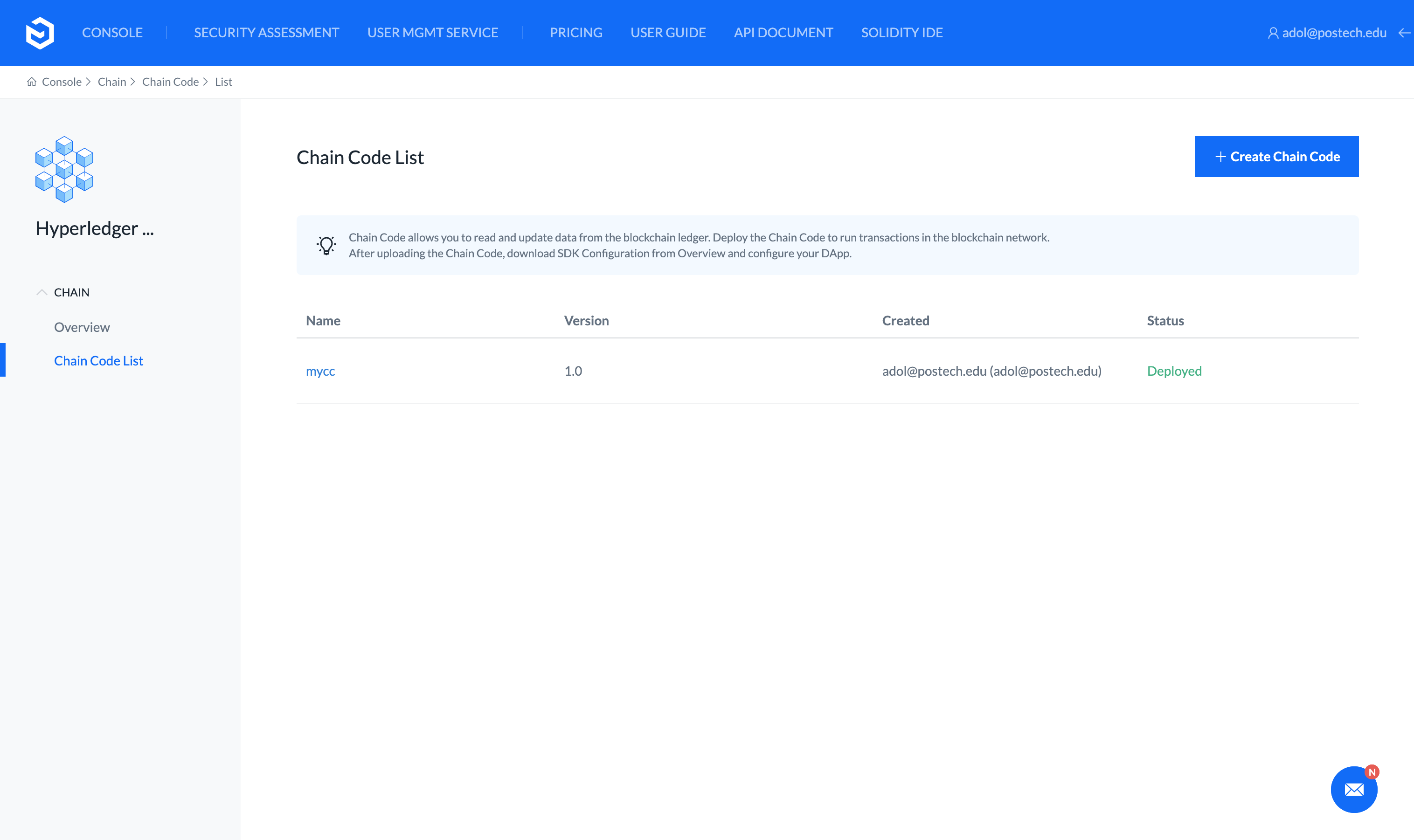Open USER MGMT SERVICE tab
This screenshot has height=840, width=1414.
(433, 33)
